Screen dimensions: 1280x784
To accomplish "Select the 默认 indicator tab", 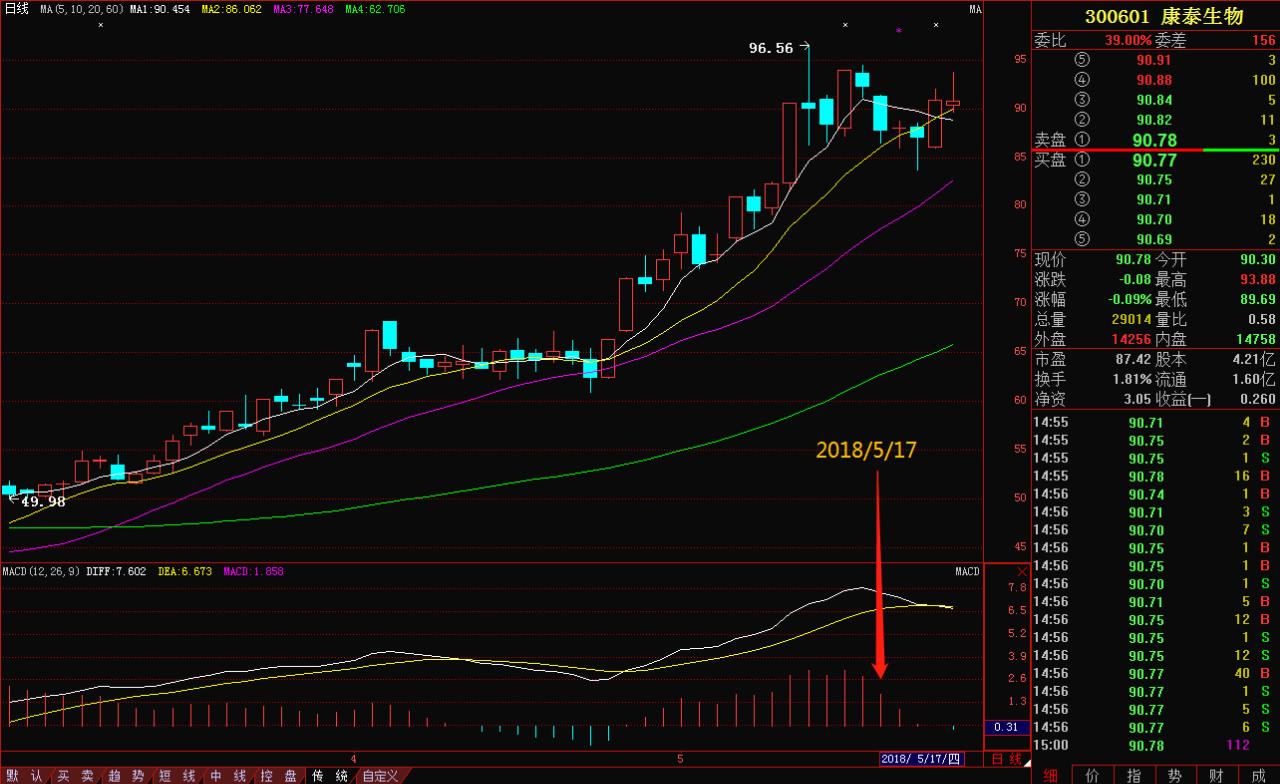I will (x=26, y=775).
